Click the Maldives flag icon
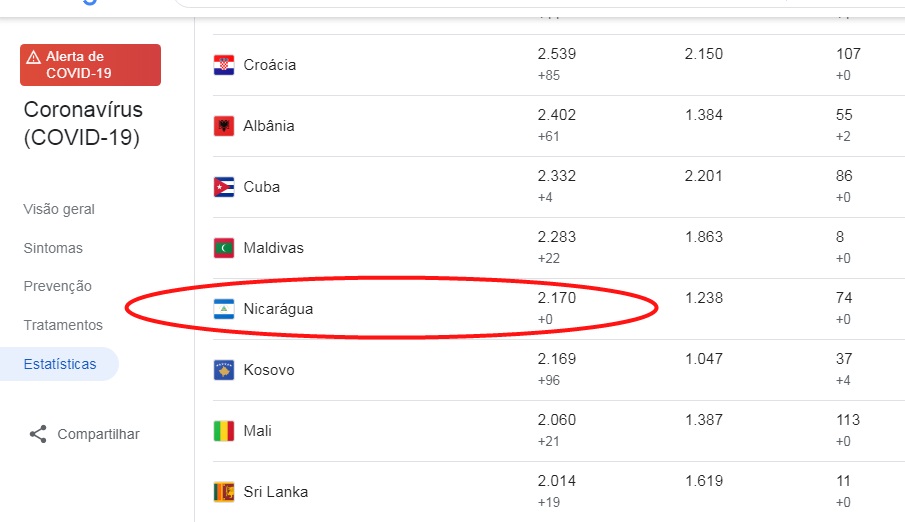This screenshot has width=905, height=522. [x=224, y=248]
